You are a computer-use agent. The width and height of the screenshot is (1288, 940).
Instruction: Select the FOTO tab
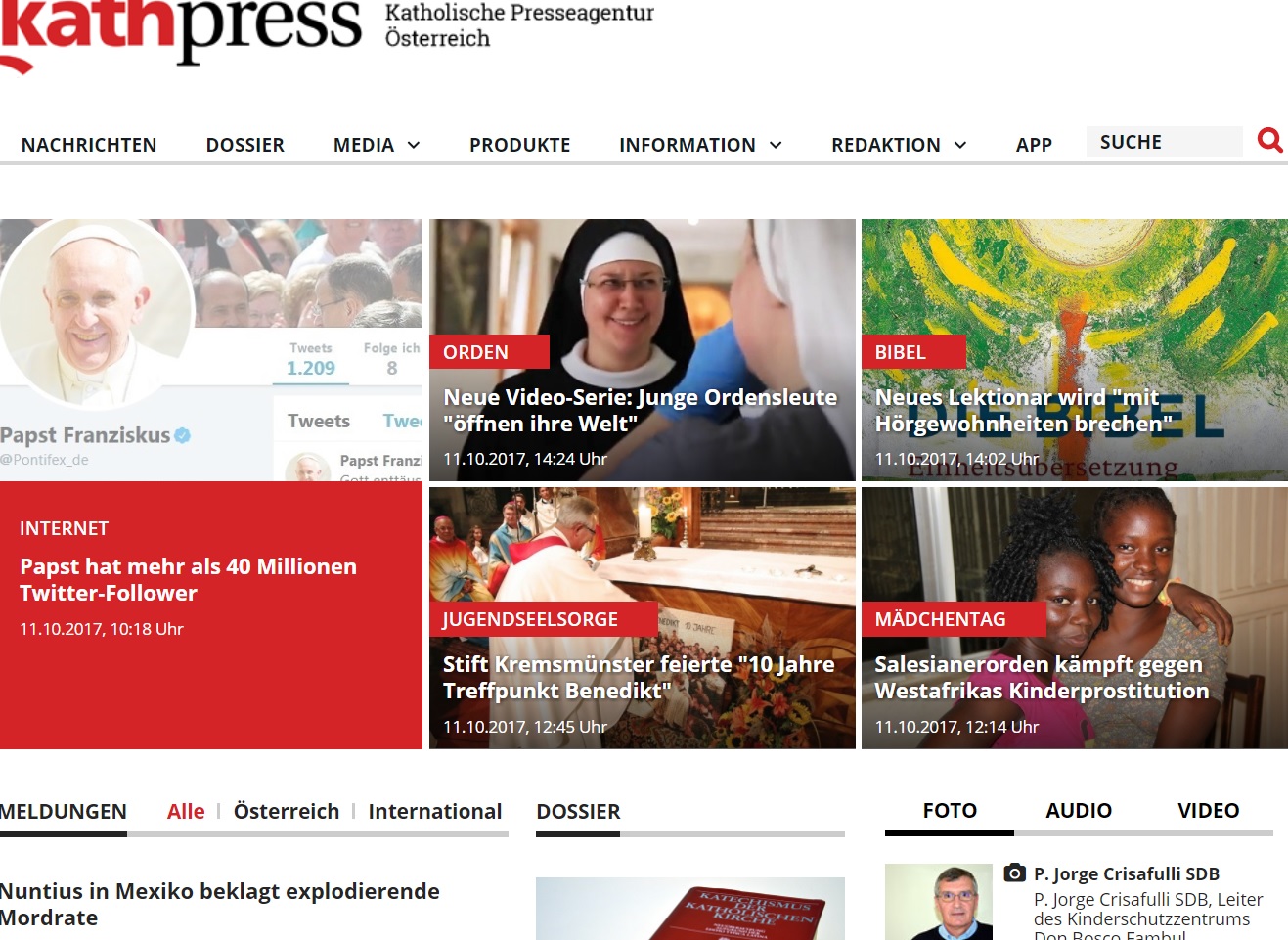pos(950,810)
